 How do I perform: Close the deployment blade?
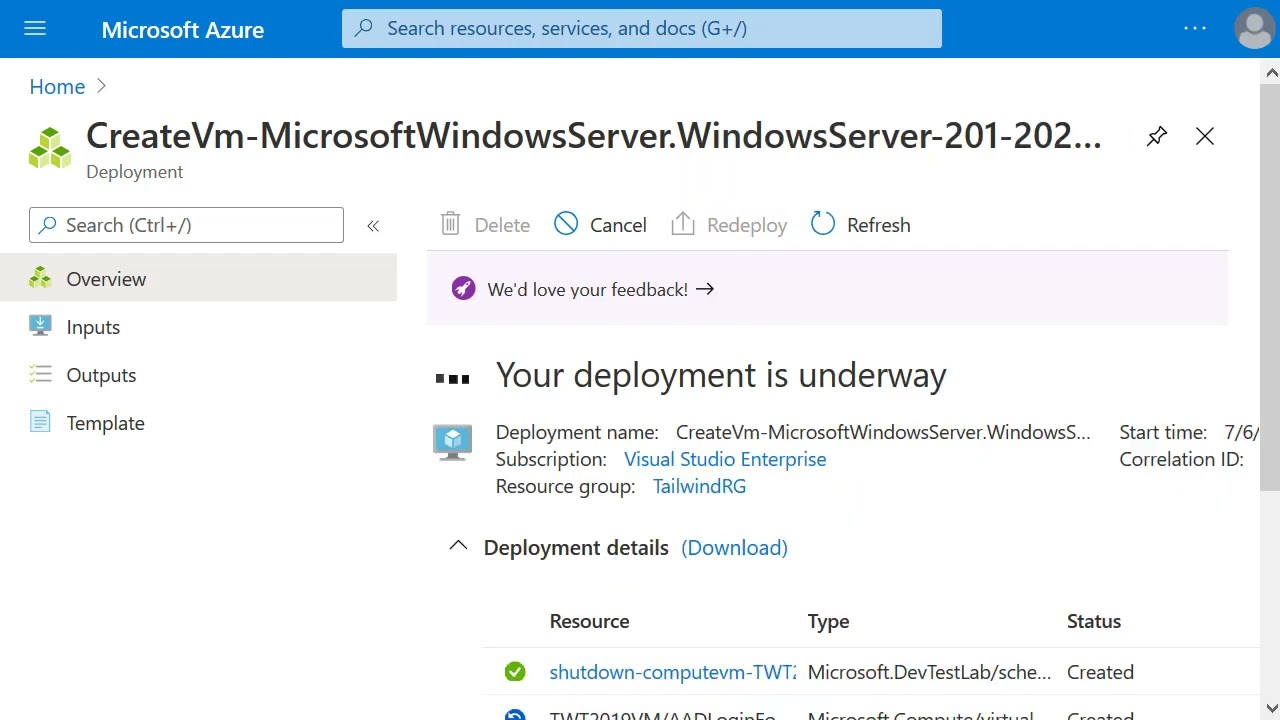click(x=1205, y=136)
